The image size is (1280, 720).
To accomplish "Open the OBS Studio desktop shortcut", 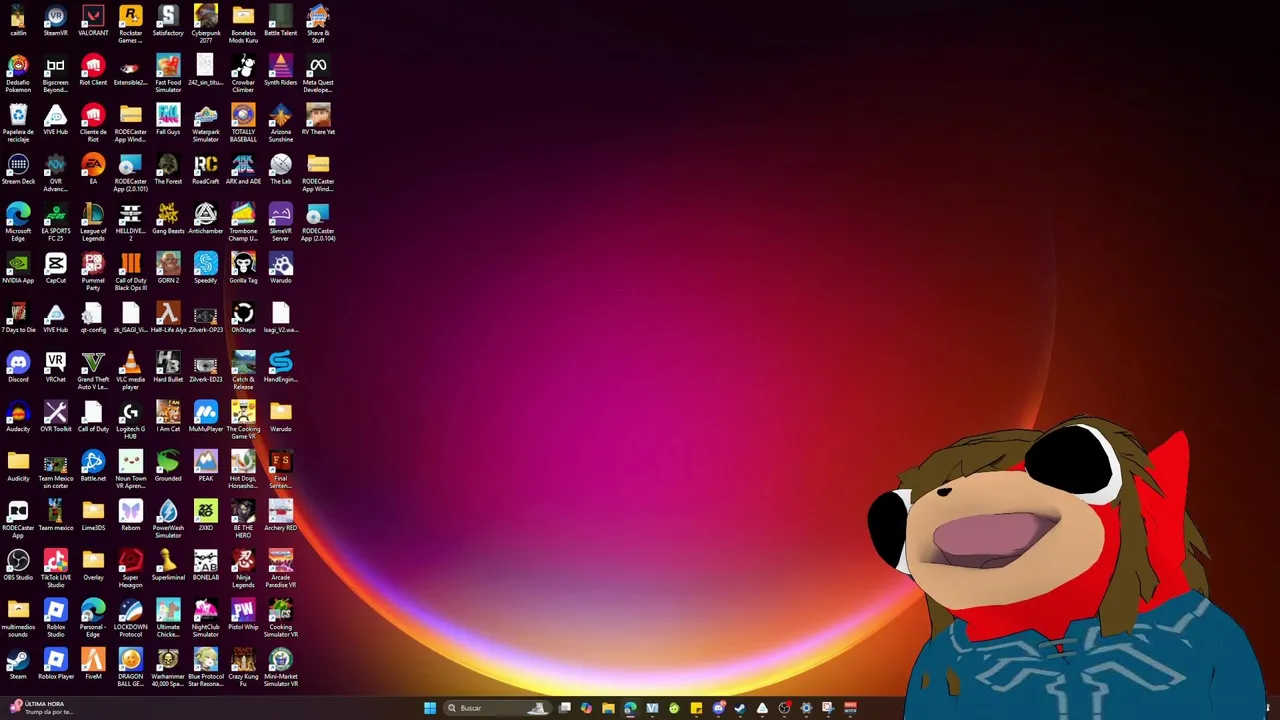I will [x=18, y=566].
